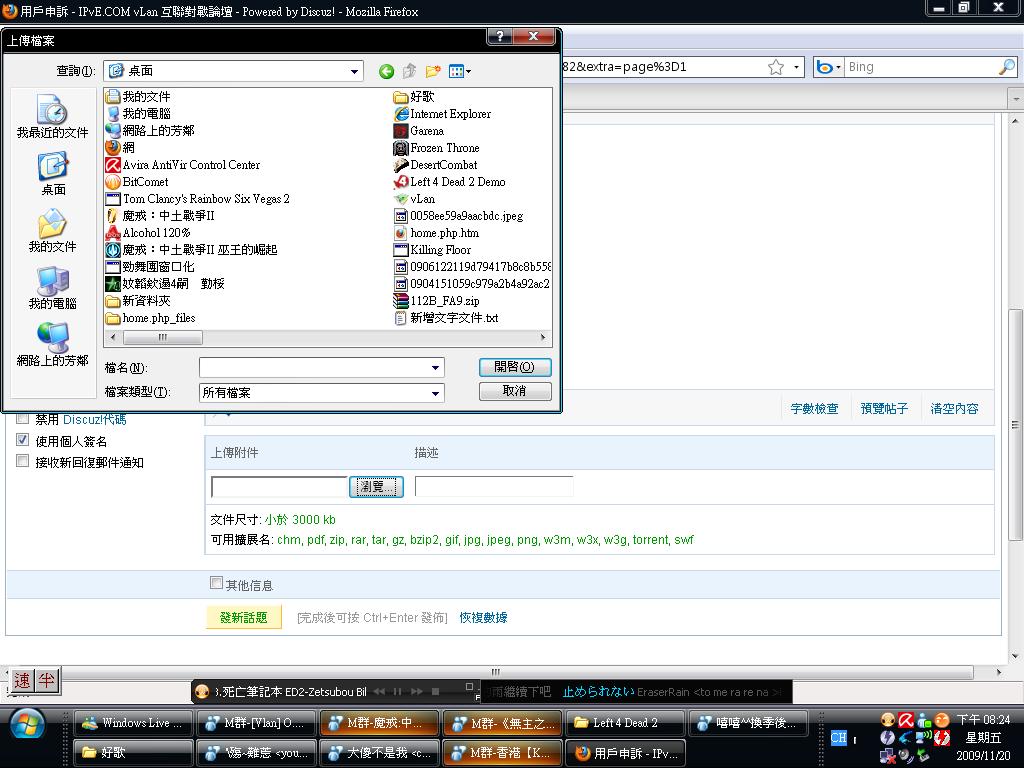Select the vLan shortcut
The image size is (1024, 768).
click(x=415, y=199)
